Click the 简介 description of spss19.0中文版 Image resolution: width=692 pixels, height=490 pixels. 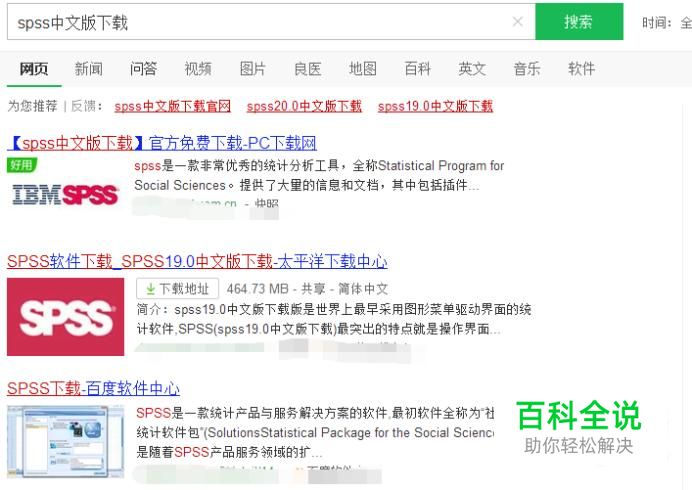point(334,319)
